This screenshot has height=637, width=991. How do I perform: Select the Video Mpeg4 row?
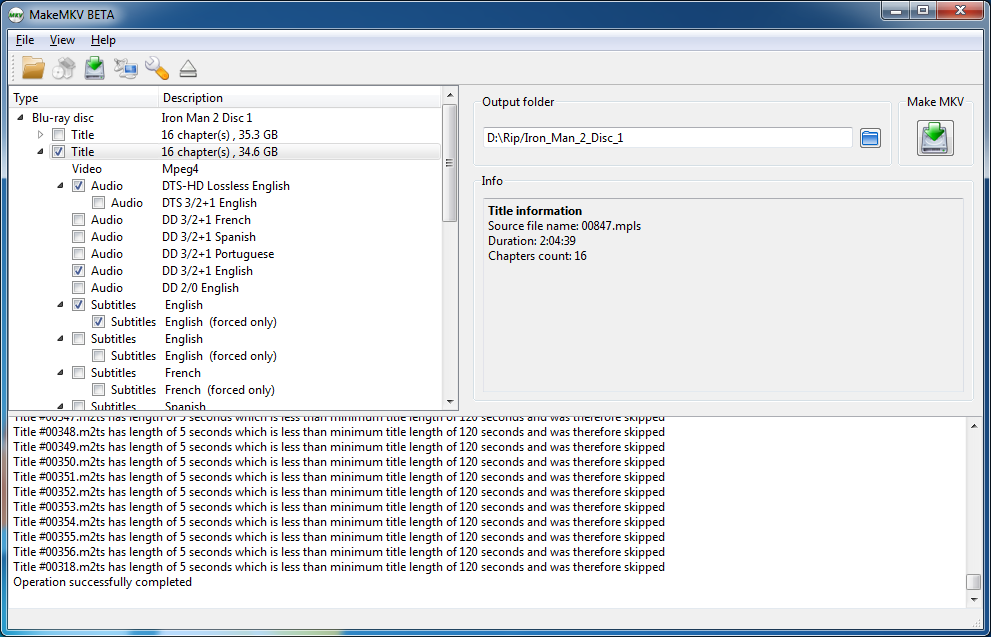pyautogui.click(x=225, y=169)
